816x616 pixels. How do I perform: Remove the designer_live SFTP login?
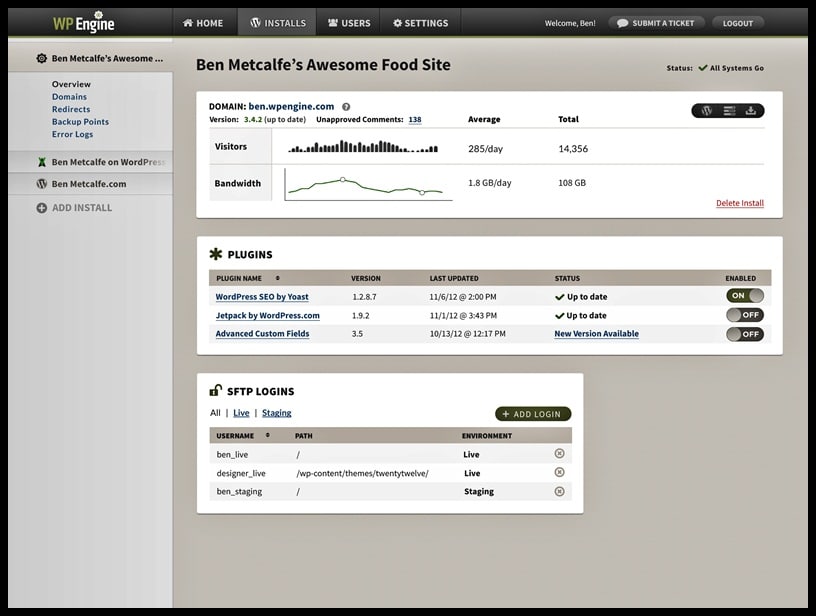[x=559, y=472]
